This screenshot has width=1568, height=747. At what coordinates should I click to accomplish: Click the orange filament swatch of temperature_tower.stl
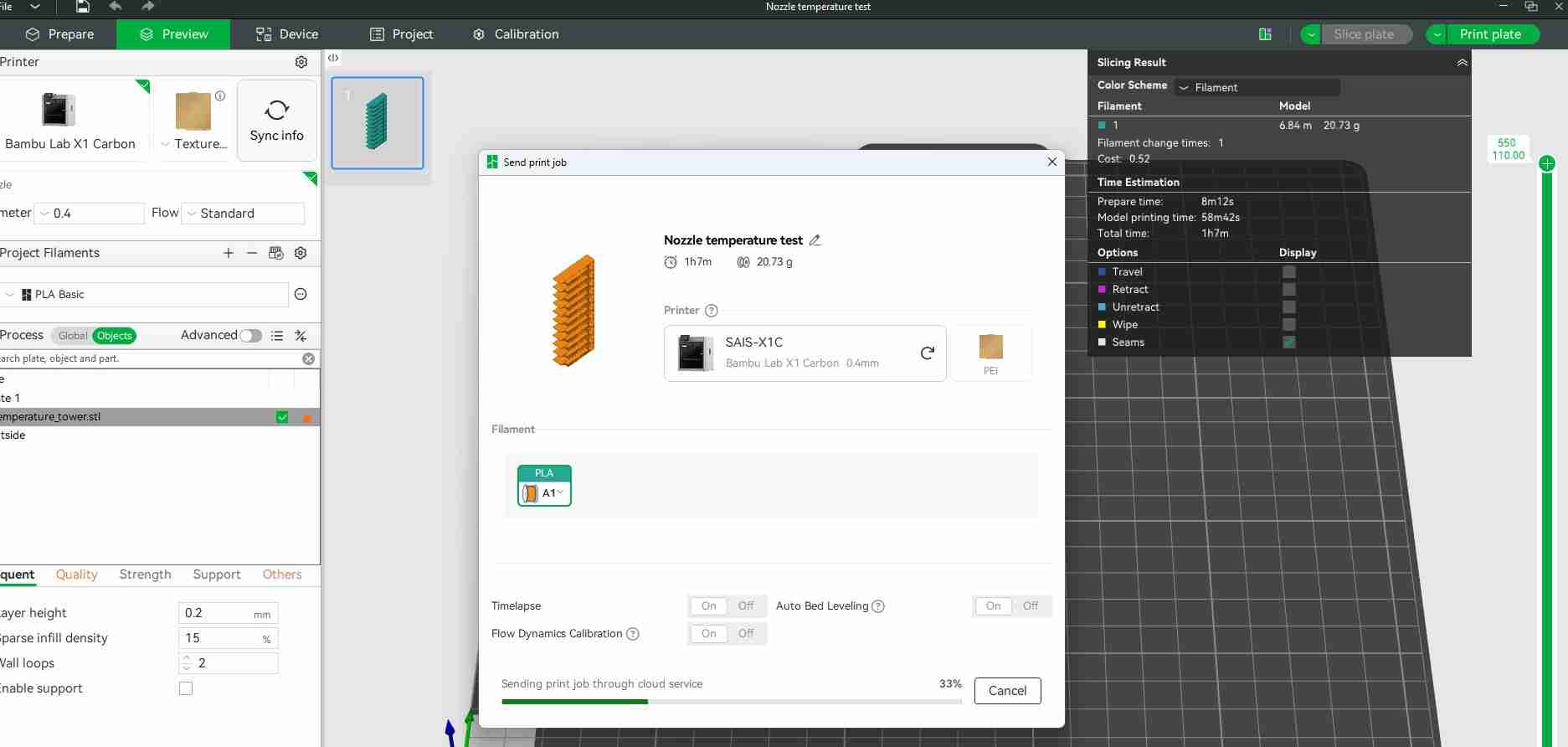(307, 418)
